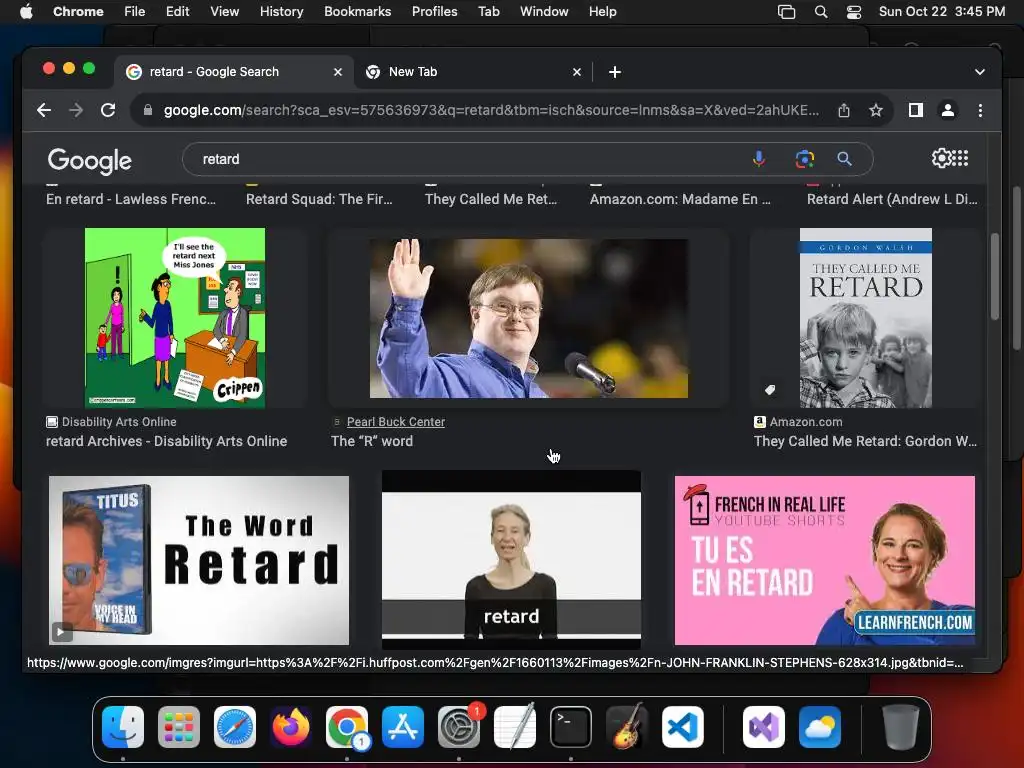Open the Disability Arts Online cartoon thumbnail
The image size is (1024, 768).
click(x=175, y=318)
